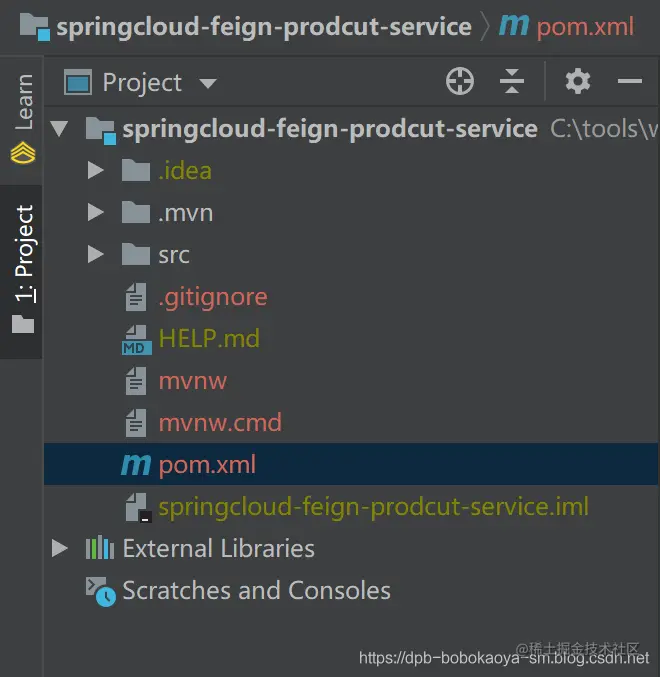The image size is (660, 677).
Task: Expand the src folder arrow
Action: pyautogui.click(x=95, y=254)
